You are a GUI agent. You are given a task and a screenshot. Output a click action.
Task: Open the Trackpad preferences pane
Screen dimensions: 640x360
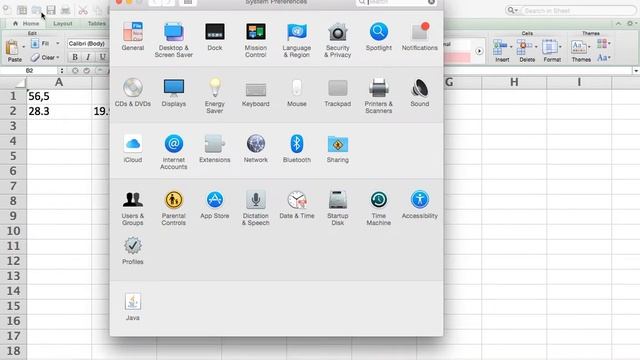338,93
